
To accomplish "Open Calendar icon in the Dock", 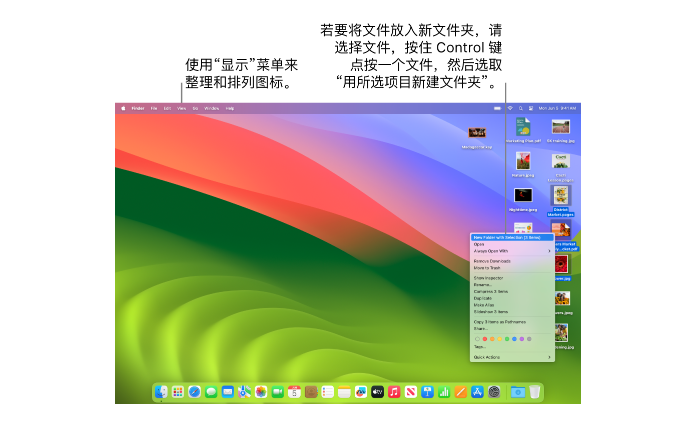I will 294,392.
